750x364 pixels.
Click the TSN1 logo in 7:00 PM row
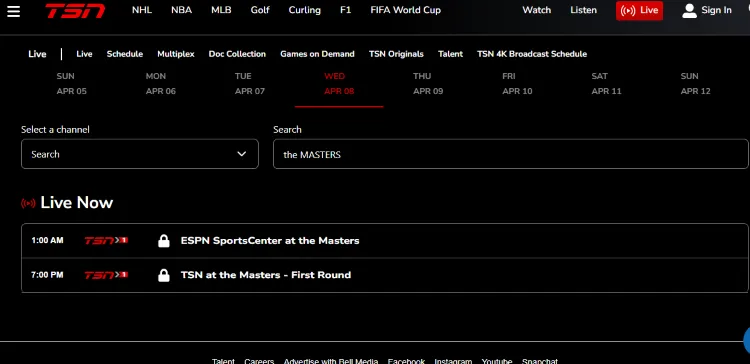pos(106,275)
